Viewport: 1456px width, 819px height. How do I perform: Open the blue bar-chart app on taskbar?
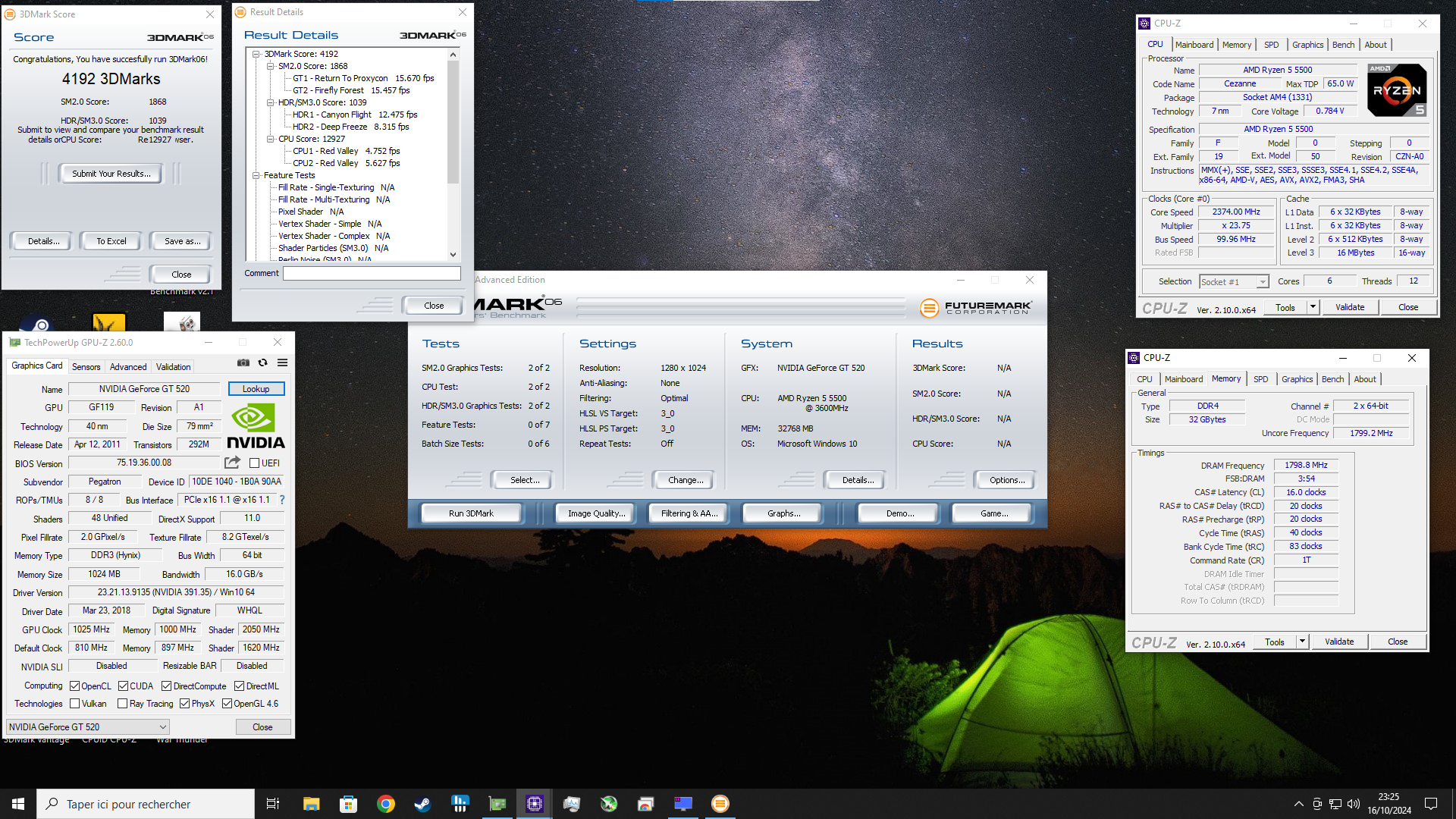coord(460,804)
